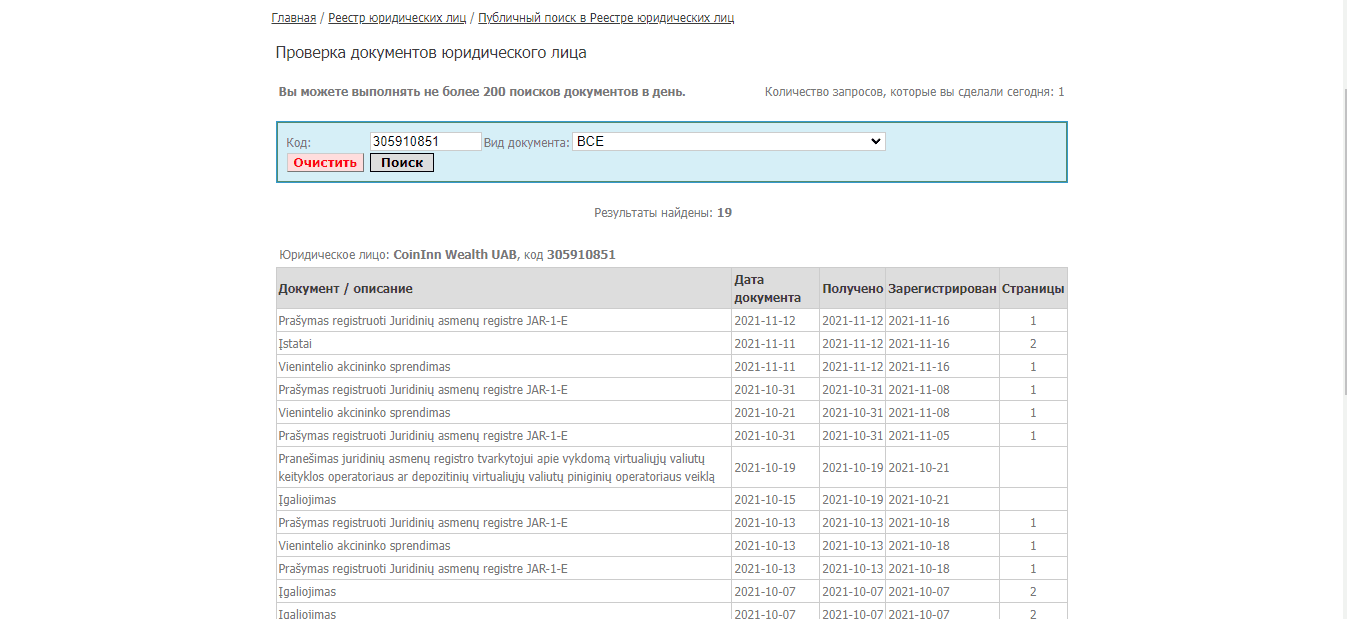Open the Главная breadcrumb link
The height and width of the screenshot is (619, 1347).
click(293, 18)
